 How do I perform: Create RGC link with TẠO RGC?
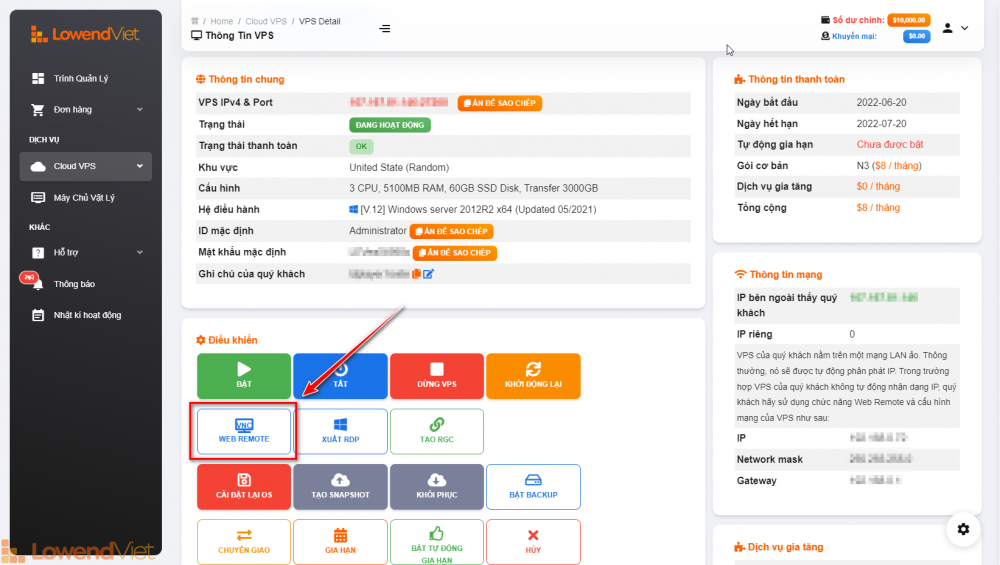[437, 432]
